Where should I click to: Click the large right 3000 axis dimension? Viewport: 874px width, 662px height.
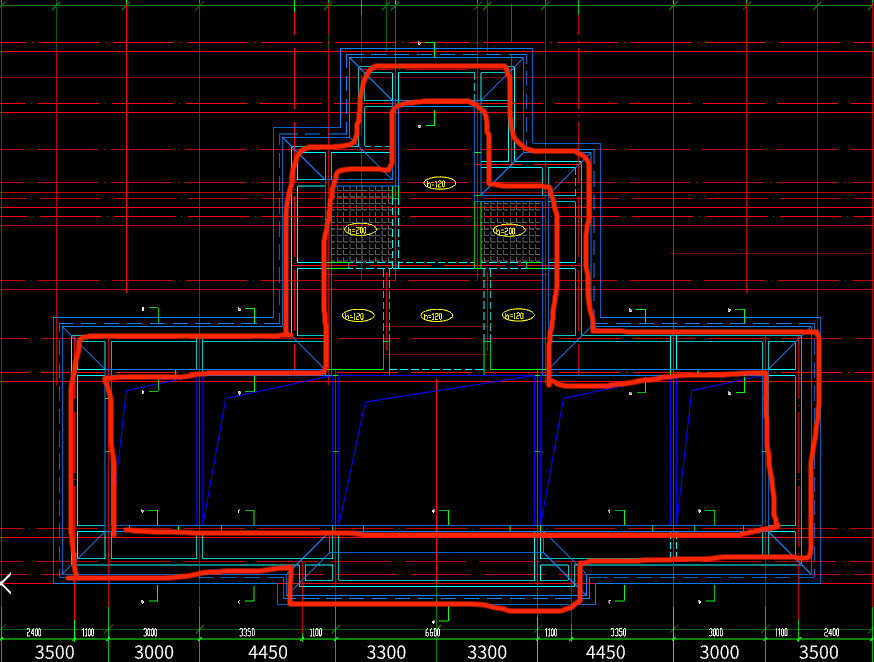pyautogui.click(x=720, y=652)
